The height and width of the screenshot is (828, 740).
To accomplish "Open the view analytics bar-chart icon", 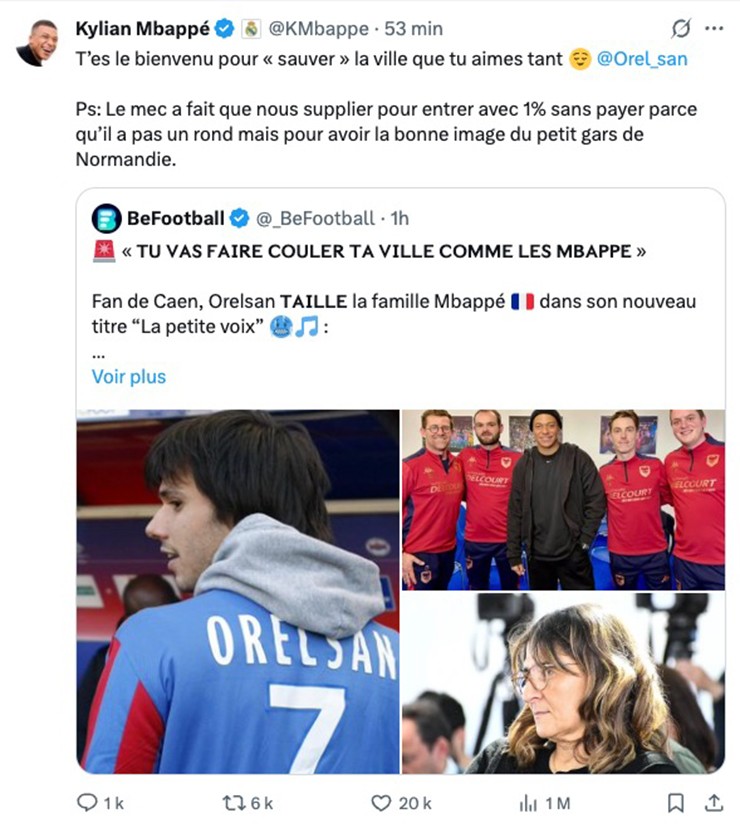I will pos(528,803).
